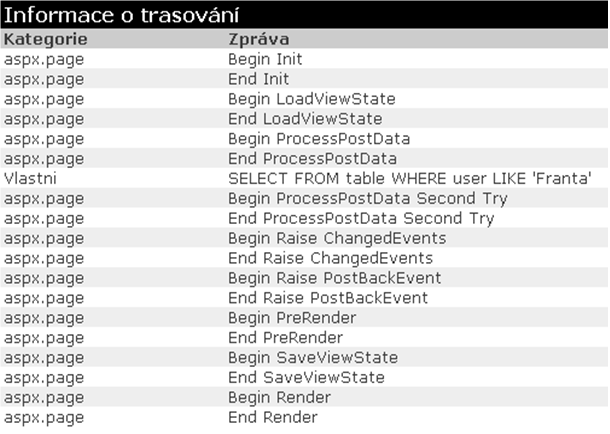Select End Raise ChangedEvents message

tap(330, 258)
